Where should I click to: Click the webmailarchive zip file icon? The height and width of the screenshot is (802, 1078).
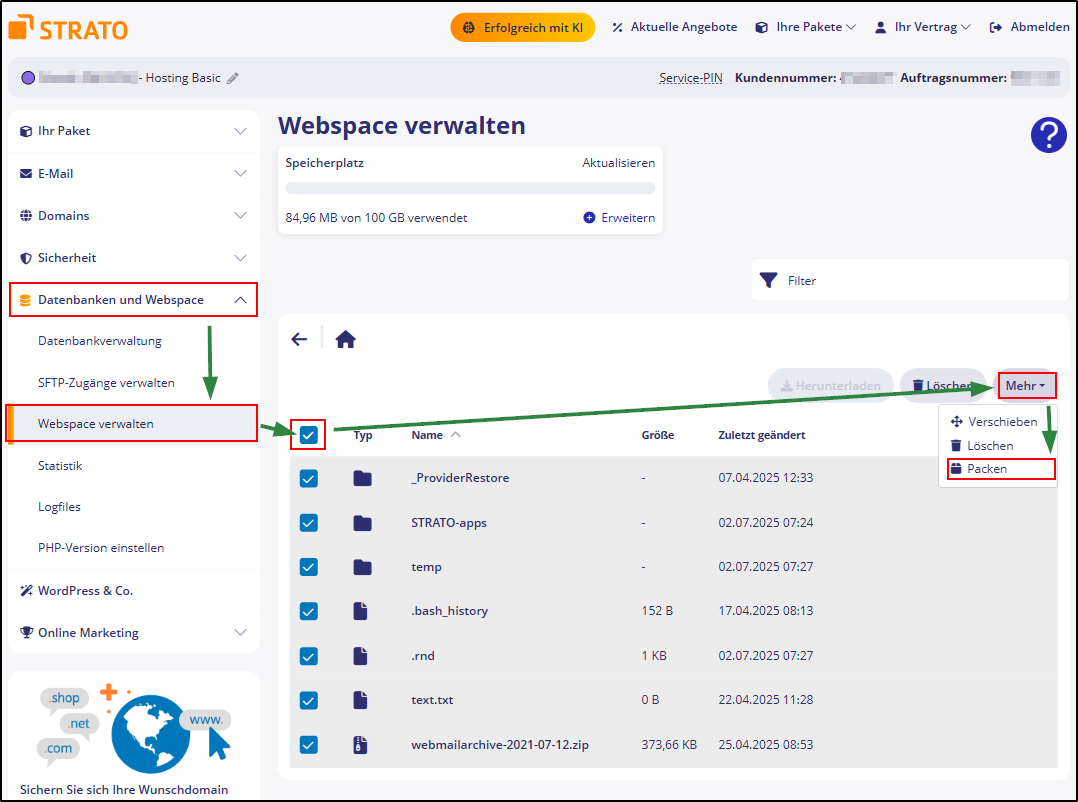[x=362, y=745]
